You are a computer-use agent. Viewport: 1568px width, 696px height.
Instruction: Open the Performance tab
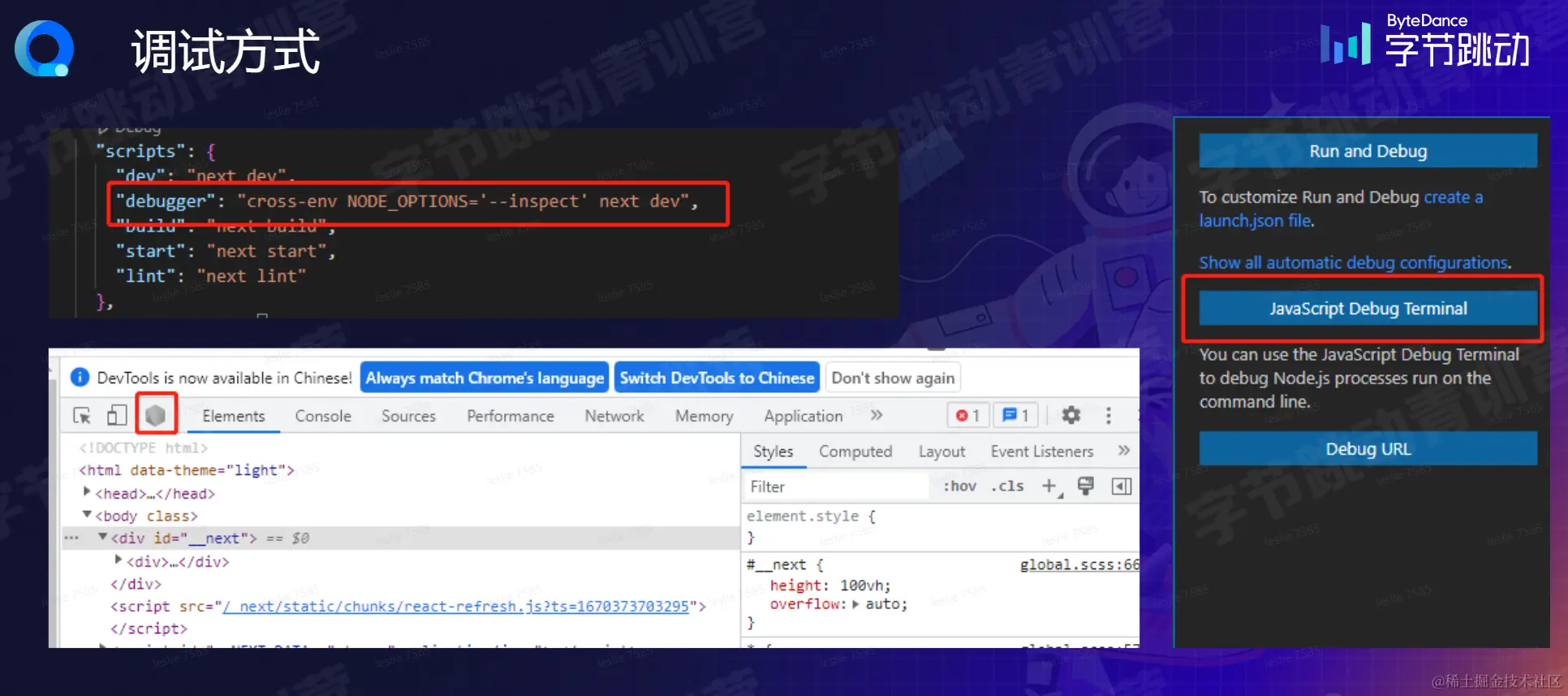pyautogui.click(x=510, y=416)
